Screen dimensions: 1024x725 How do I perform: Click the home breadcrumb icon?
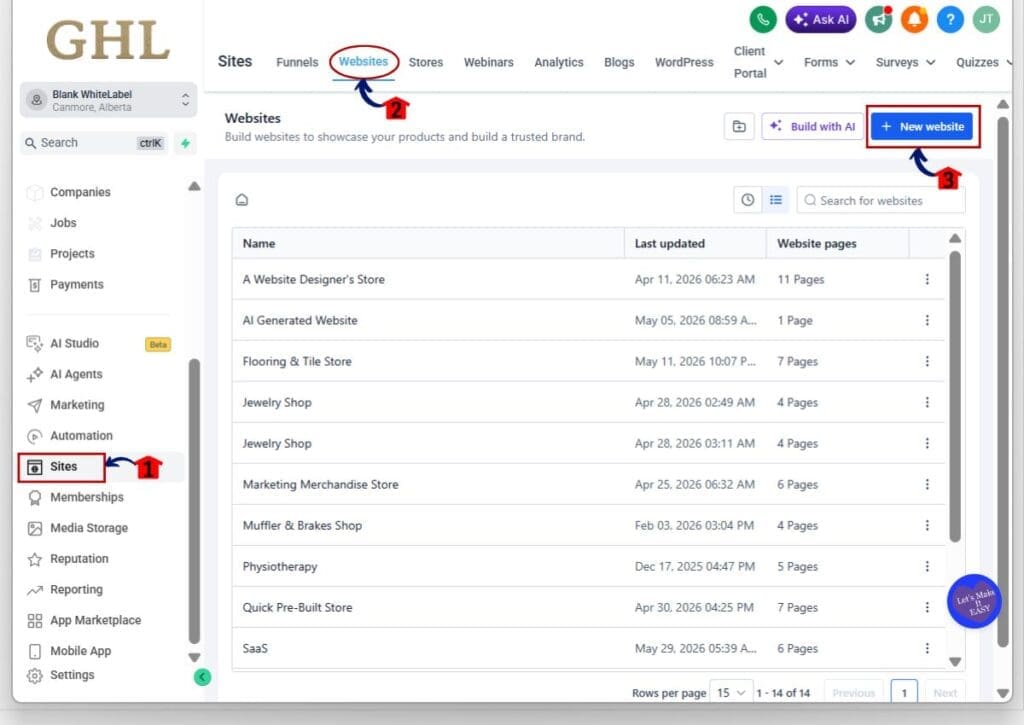coord(242,200)
